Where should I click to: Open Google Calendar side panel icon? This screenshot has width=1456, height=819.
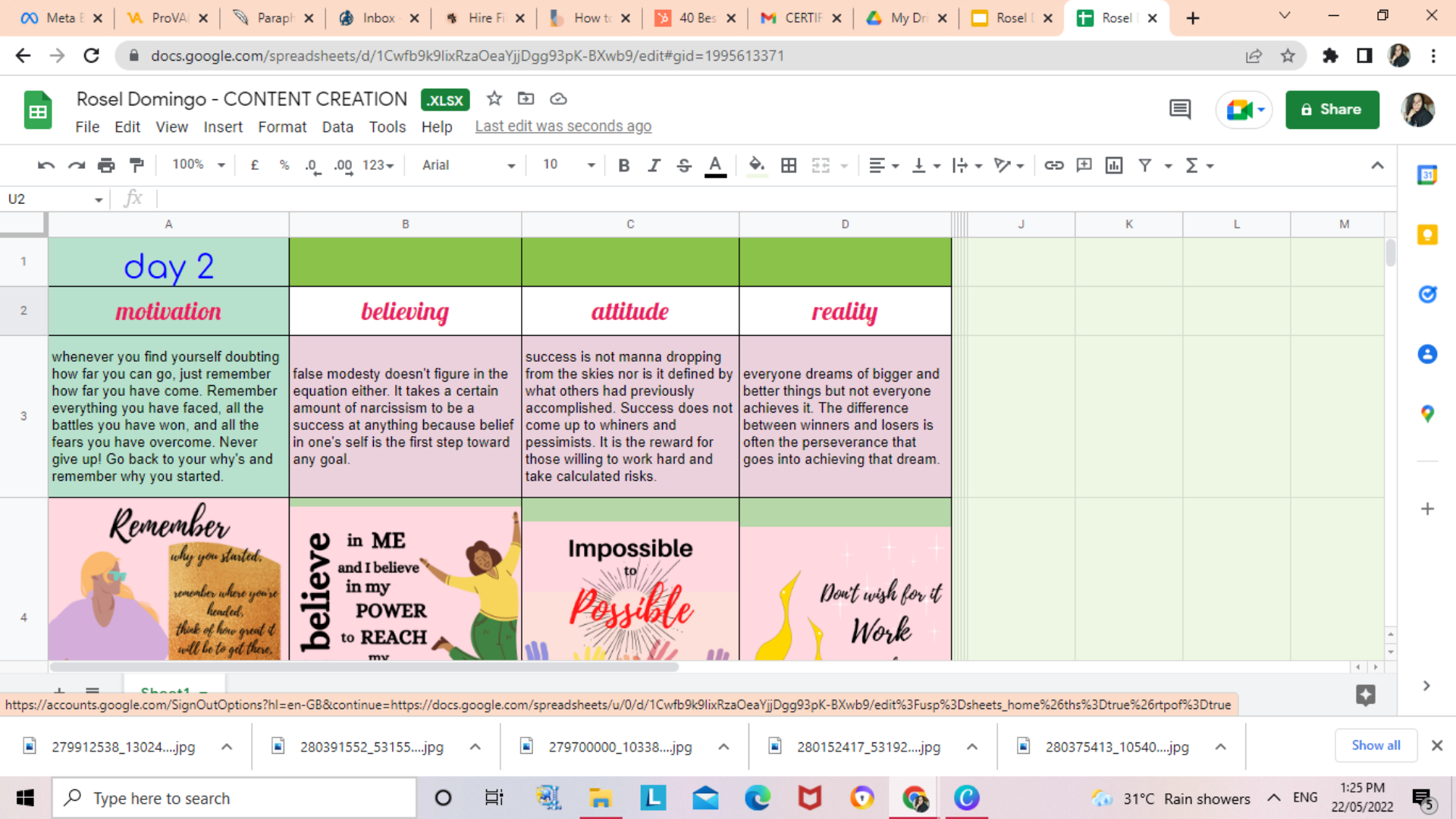tap(1427, 175)
